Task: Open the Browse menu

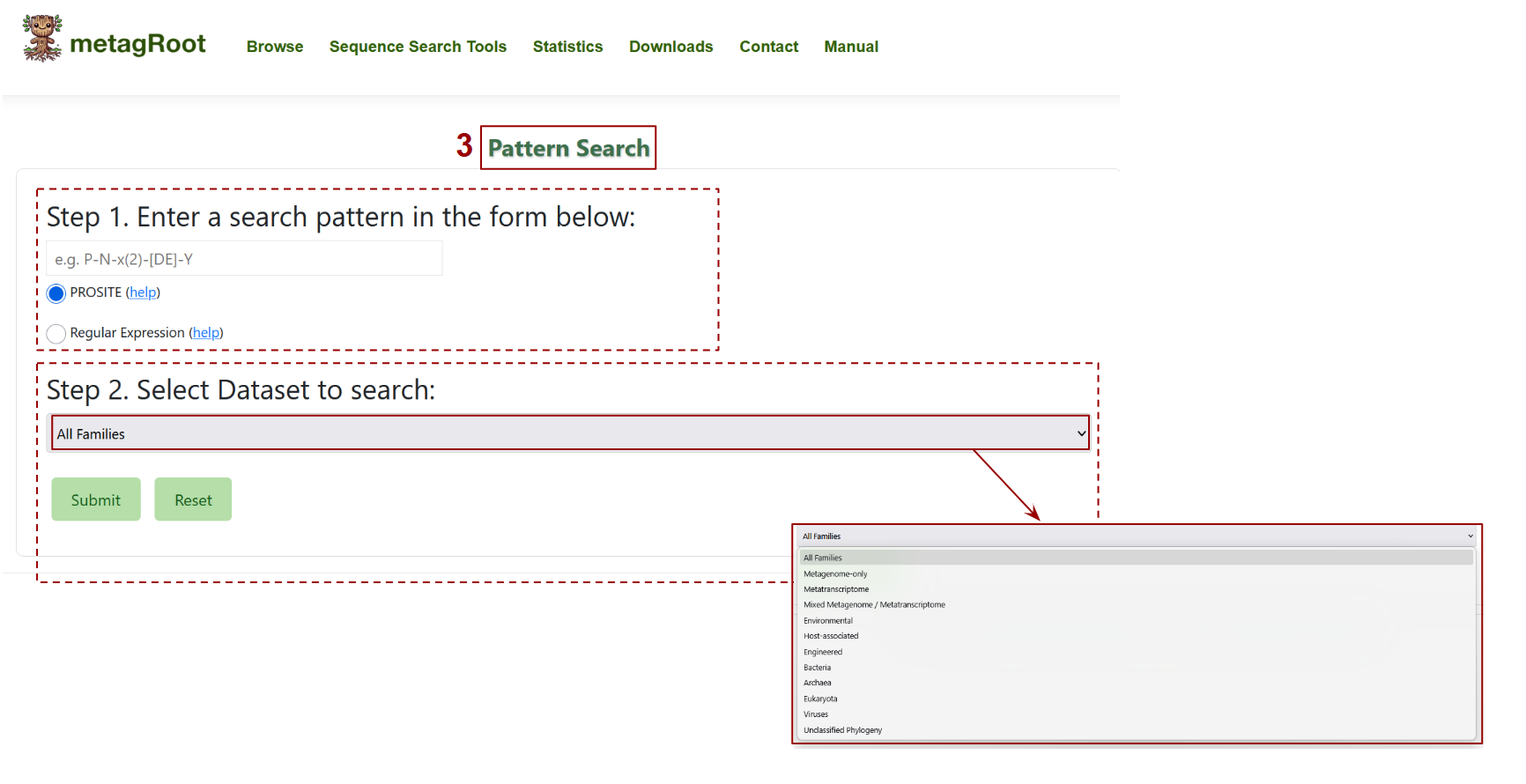Action: pos(275,47)
